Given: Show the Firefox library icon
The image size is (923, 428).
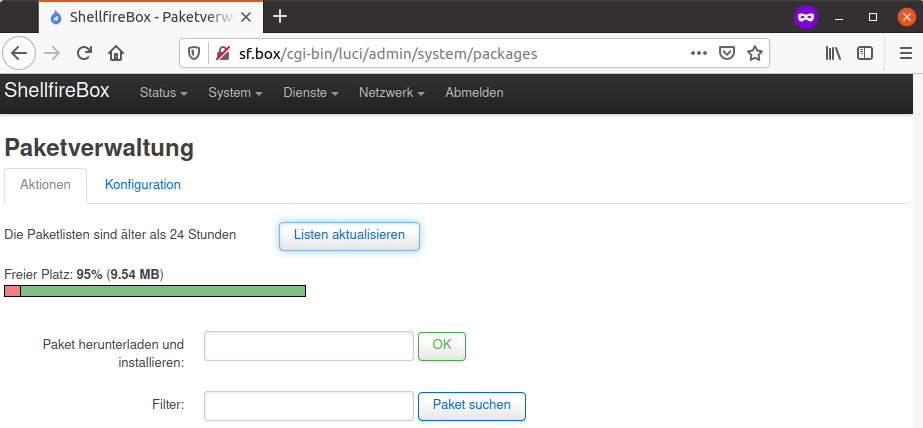Looking at the screenshot, I should coord(833,53).
